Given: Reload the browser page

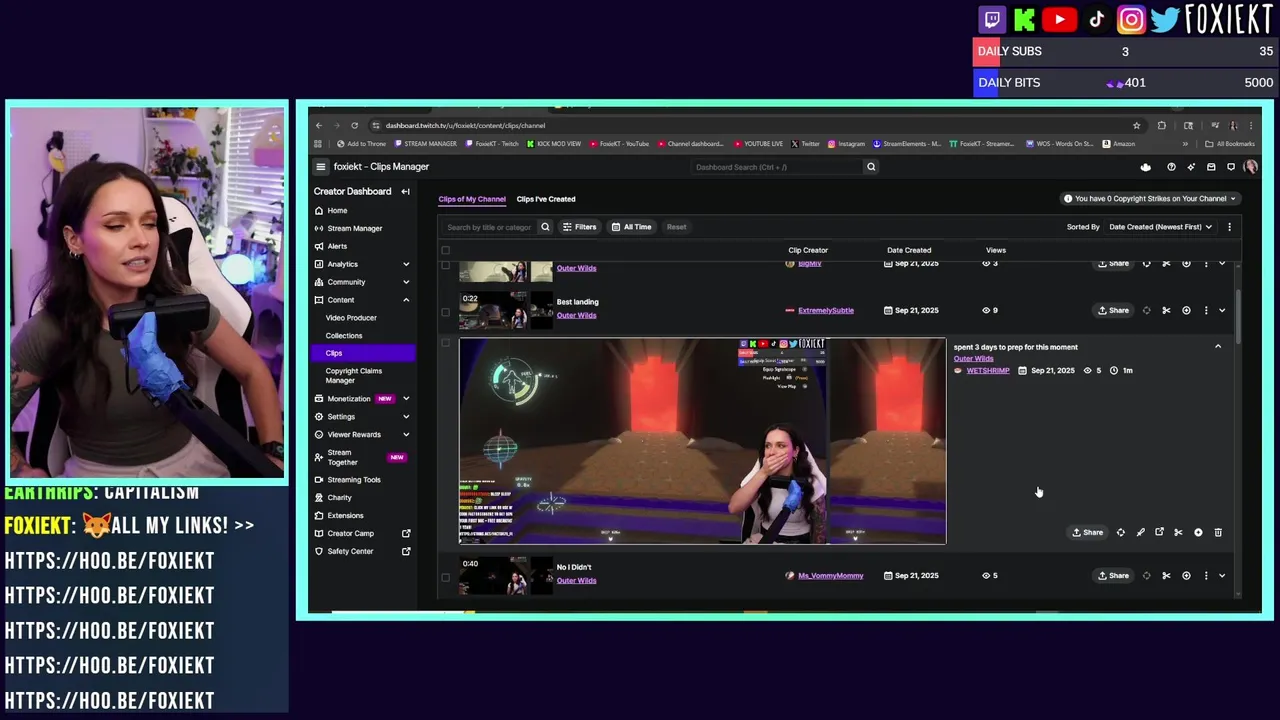Looking at the screenshot, I should point(354,126).
